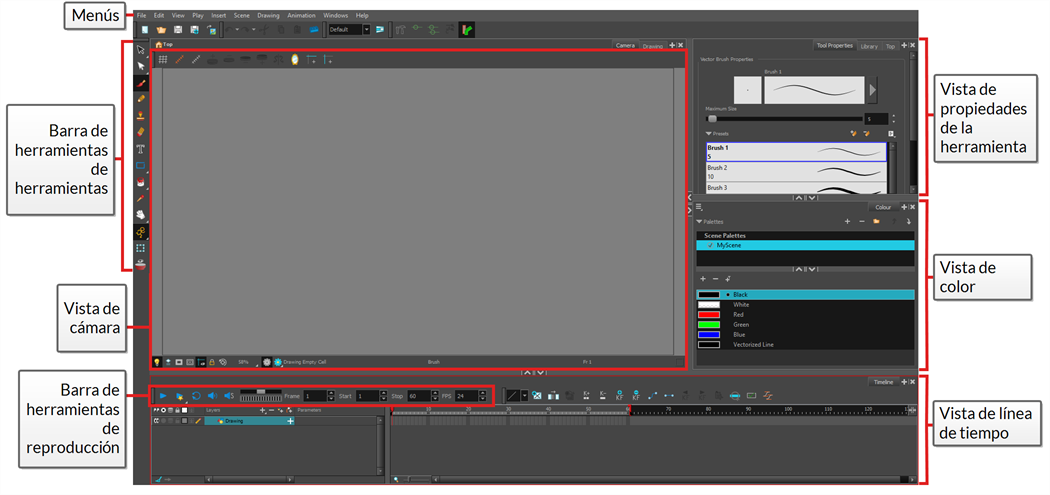Switch to the Library tab
The height and width of the screenshot is (495, 1050).
click(869, 46)
